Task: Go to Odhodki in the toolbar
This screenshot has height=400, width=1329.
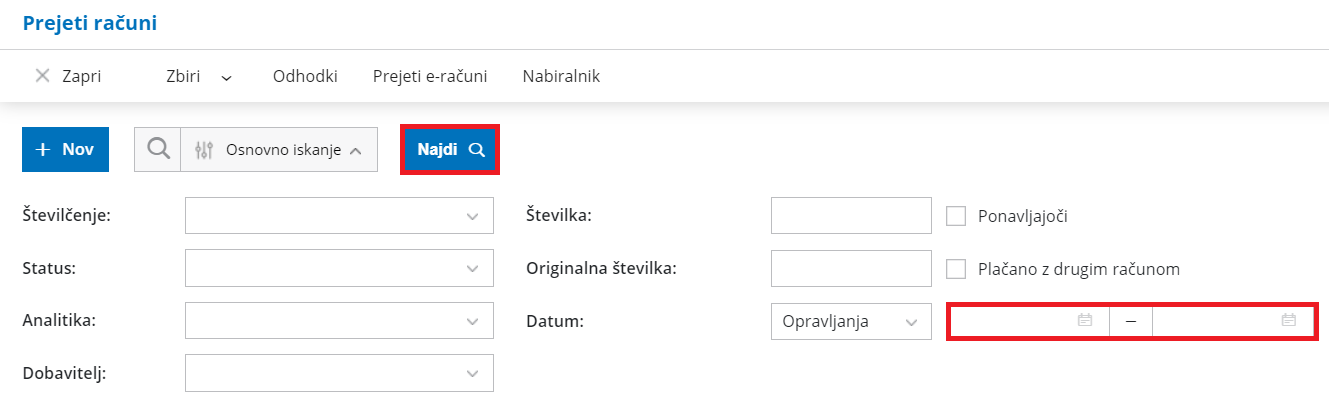Action: pyautogui.click(x=305, y=76)
